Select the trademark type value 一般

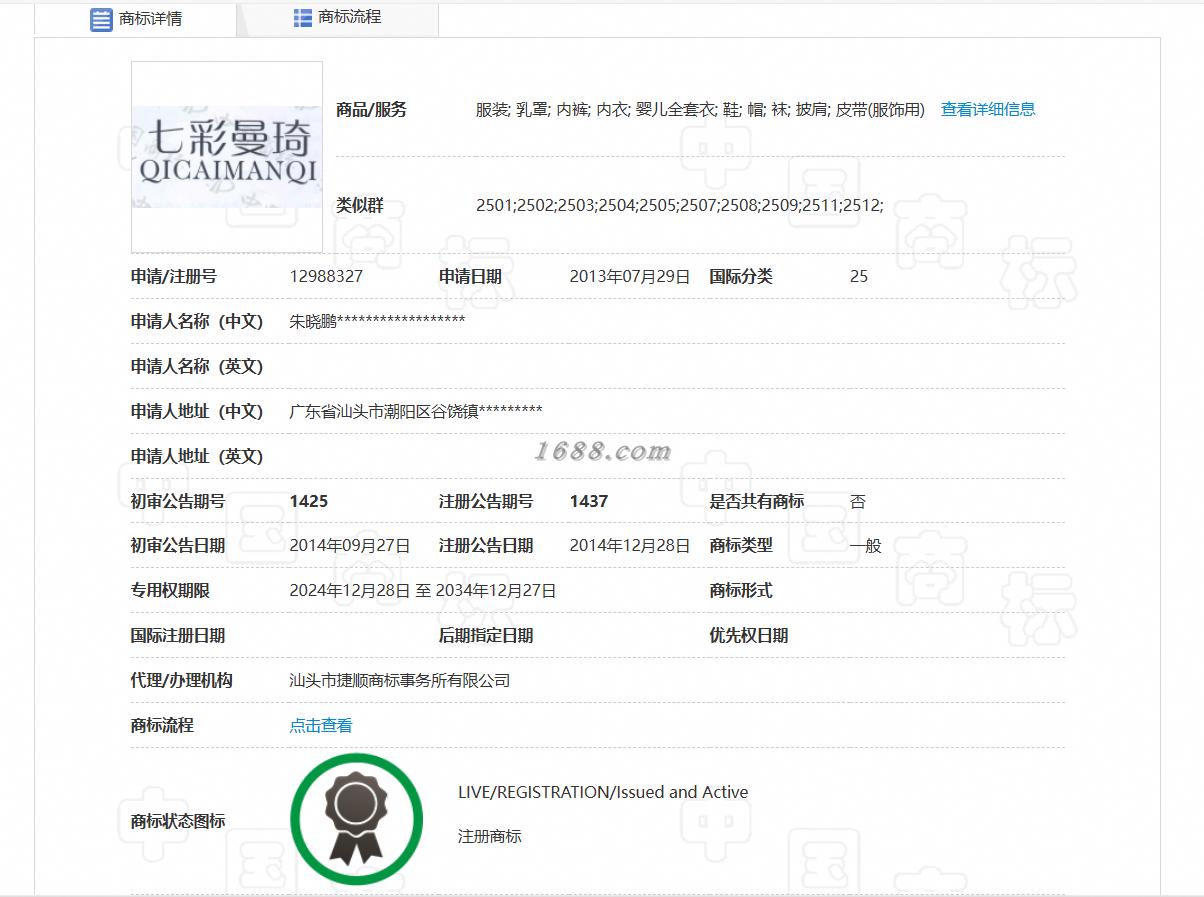point(866,546)
